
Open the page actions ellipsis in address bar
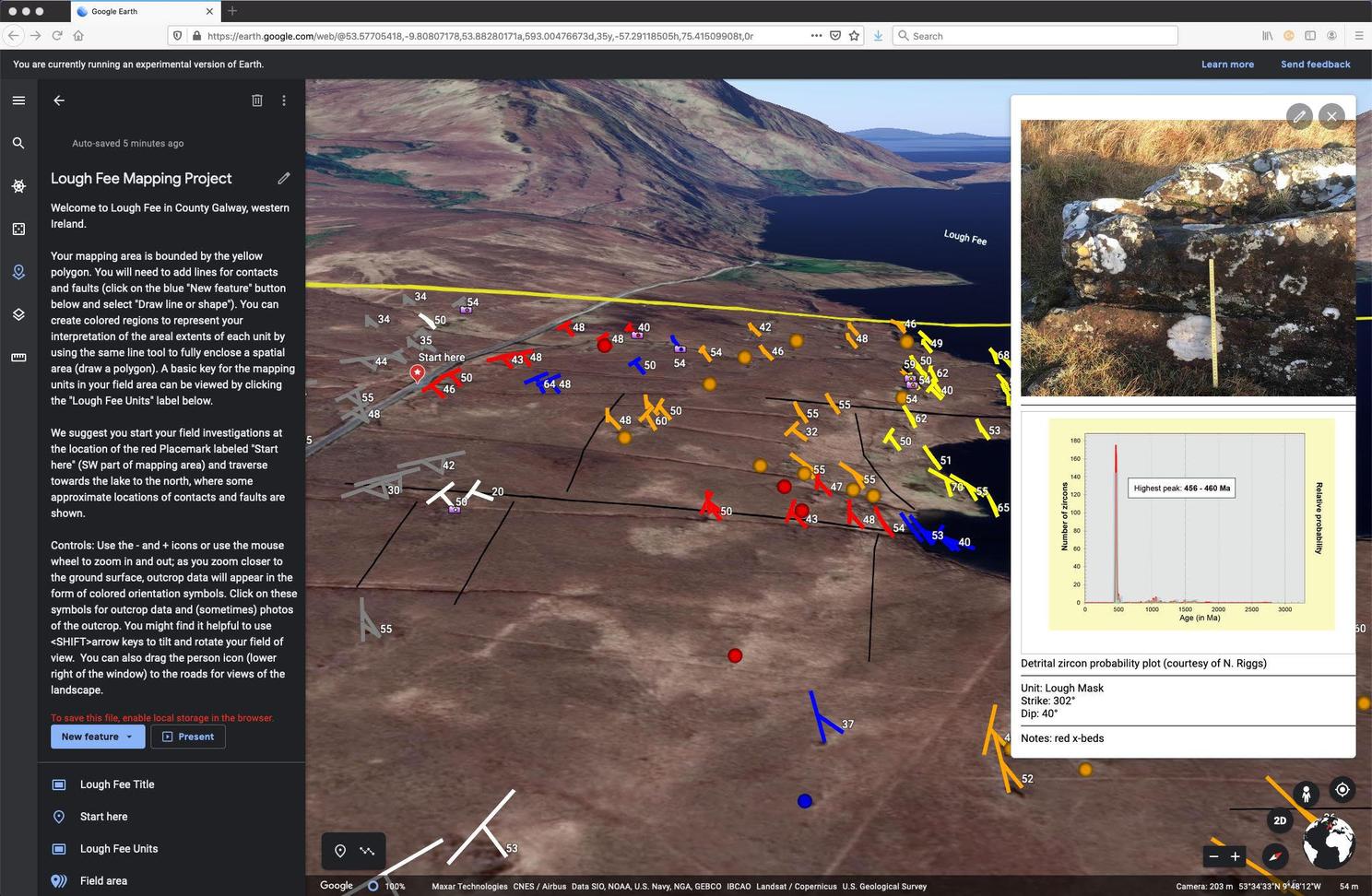point(815,36)
